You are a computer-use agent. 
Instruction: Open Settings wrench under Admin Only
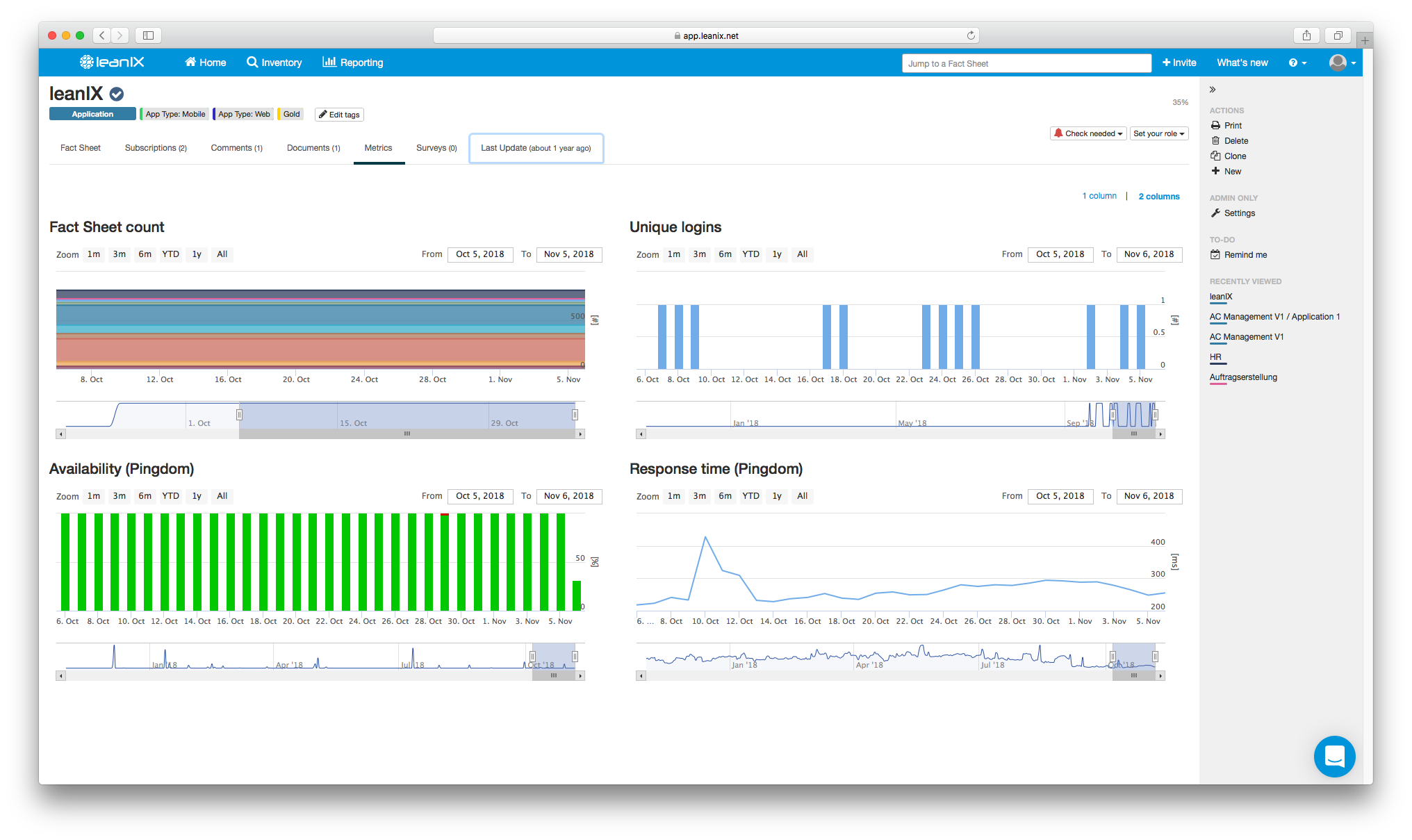click(x=1215, y=213)
